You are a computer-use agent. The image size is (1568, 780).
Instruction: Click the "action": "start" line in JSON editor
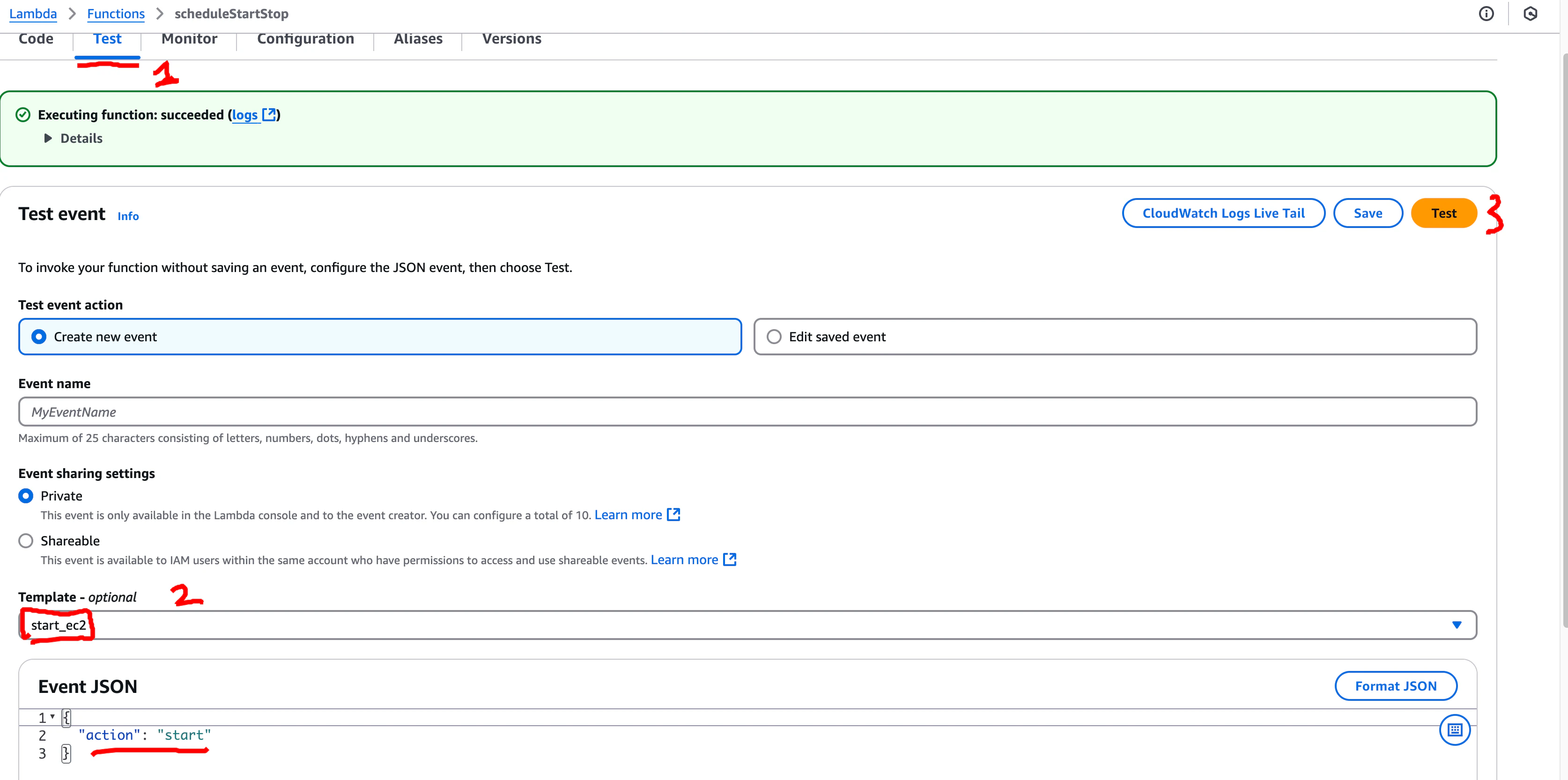pos(145,735)
